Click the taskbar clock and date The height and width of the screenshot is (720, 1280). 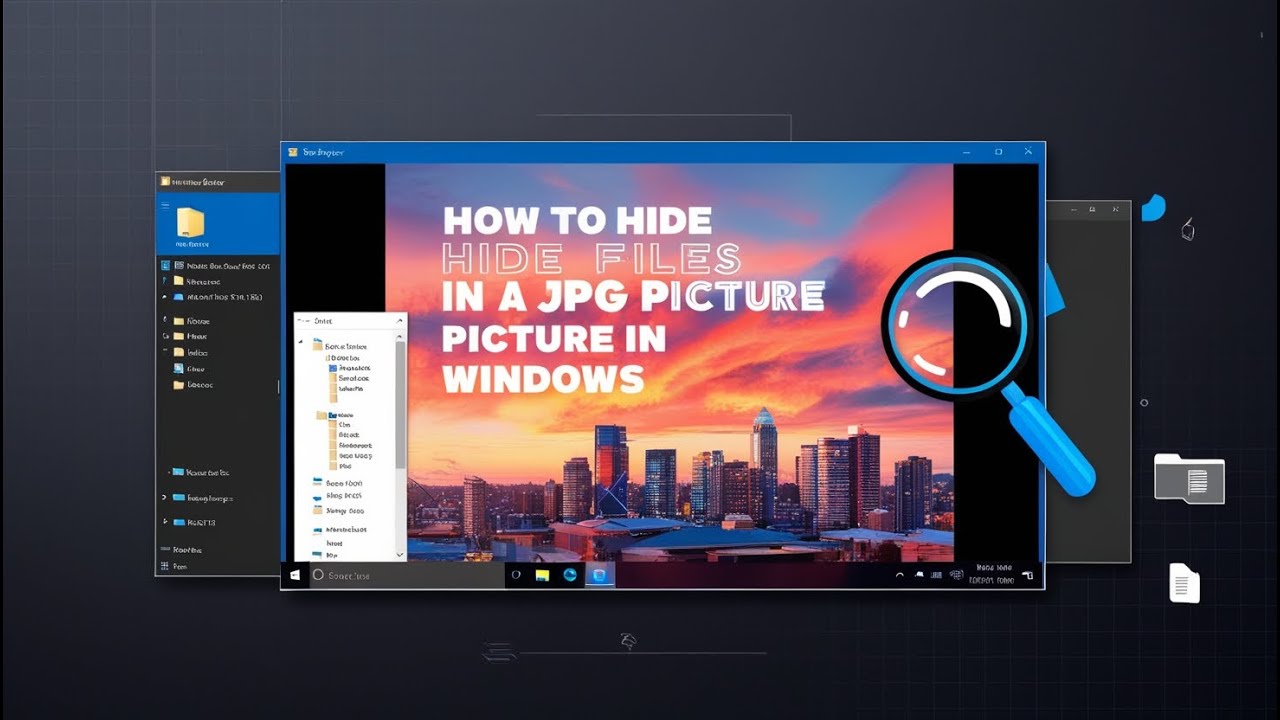[x=993, y=574]
